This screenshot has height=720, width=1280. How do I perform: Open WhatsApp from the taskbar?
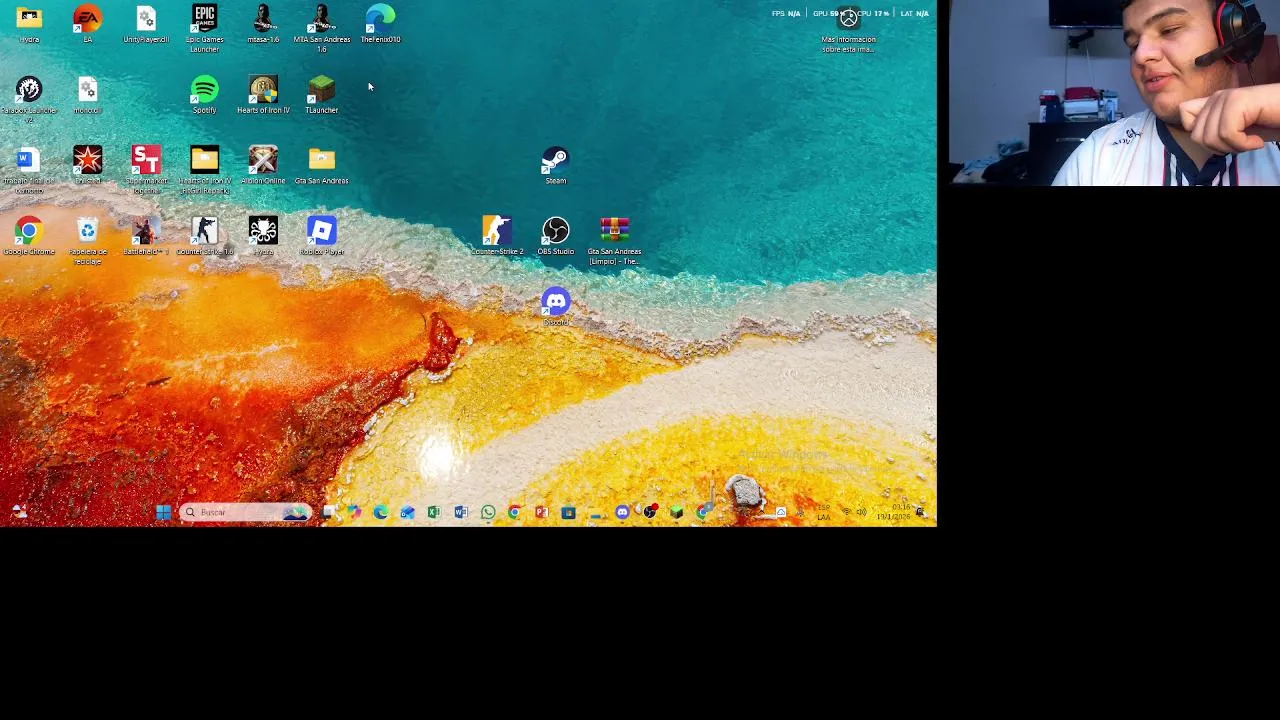click(488, 512)
